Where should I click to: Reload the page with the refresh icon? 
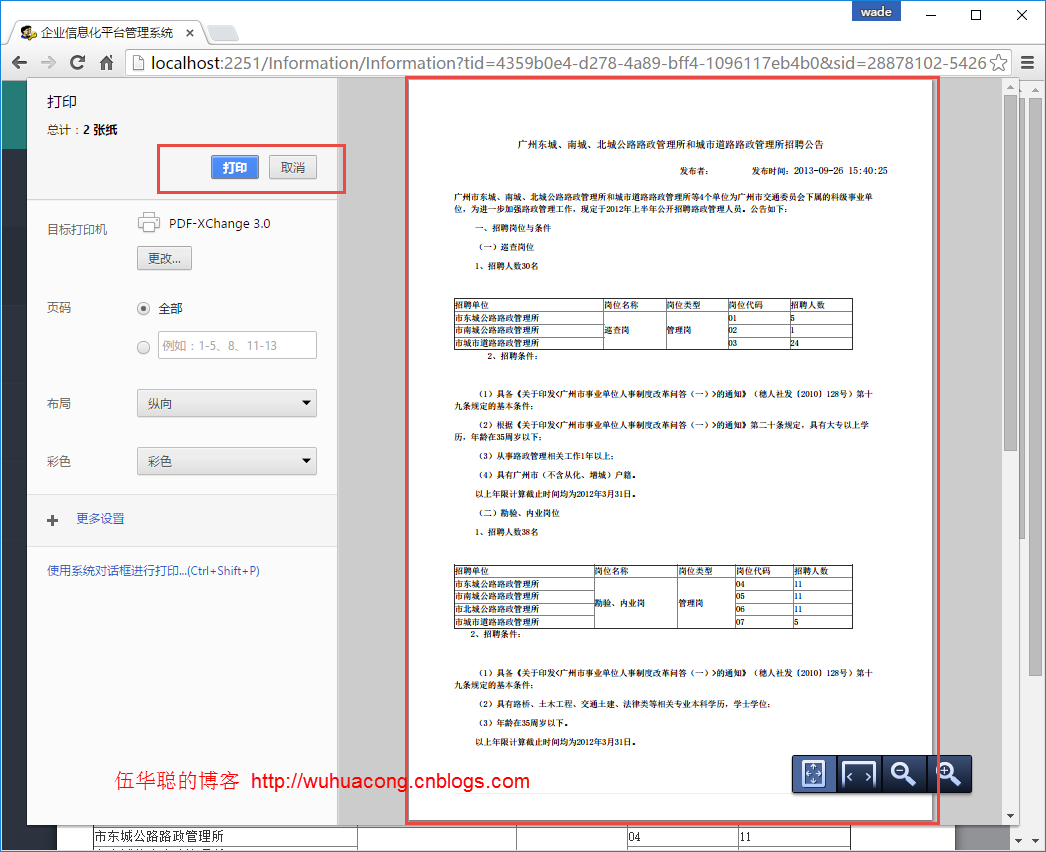[77, 63]
